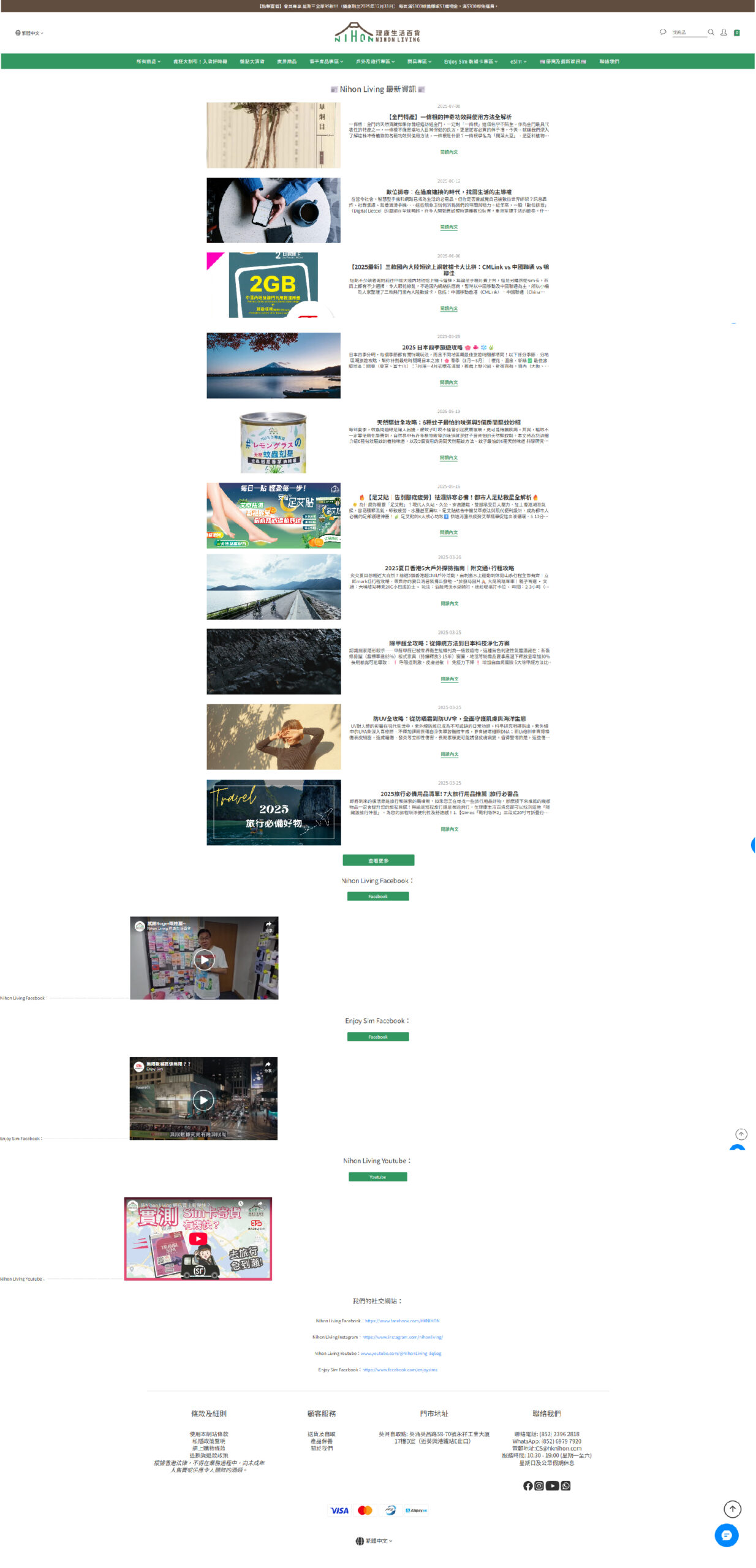Open the WhatsApp icon in footer

pyautogui.click(x=565, y=1485)
